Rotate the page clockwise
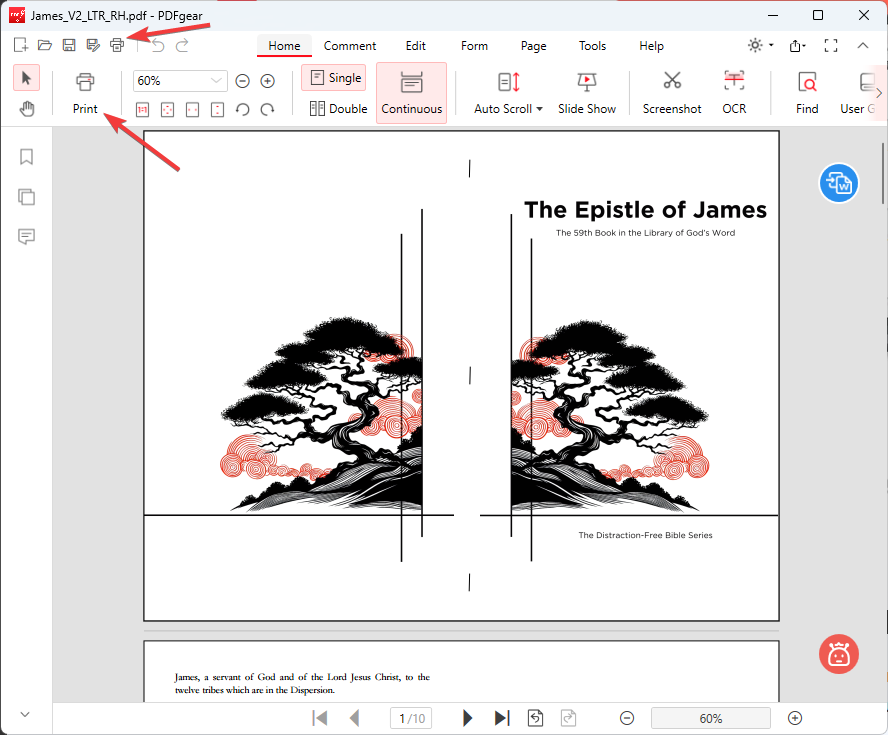Image resolution: width=888 pixels, height=735 pixels. 267,109
